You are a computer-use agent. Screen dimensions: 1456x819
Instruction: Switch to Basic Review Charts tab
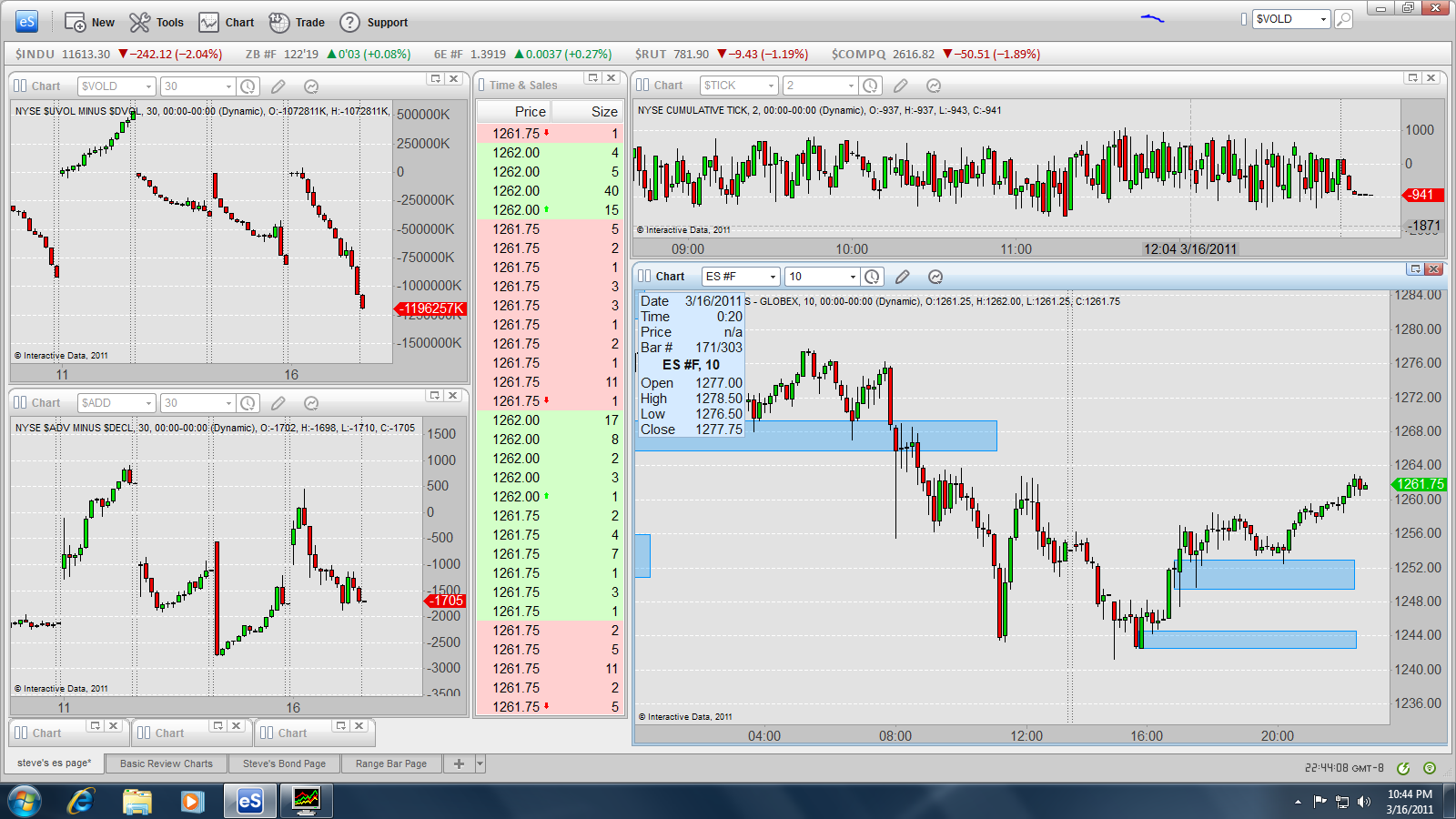click(167, 763)
